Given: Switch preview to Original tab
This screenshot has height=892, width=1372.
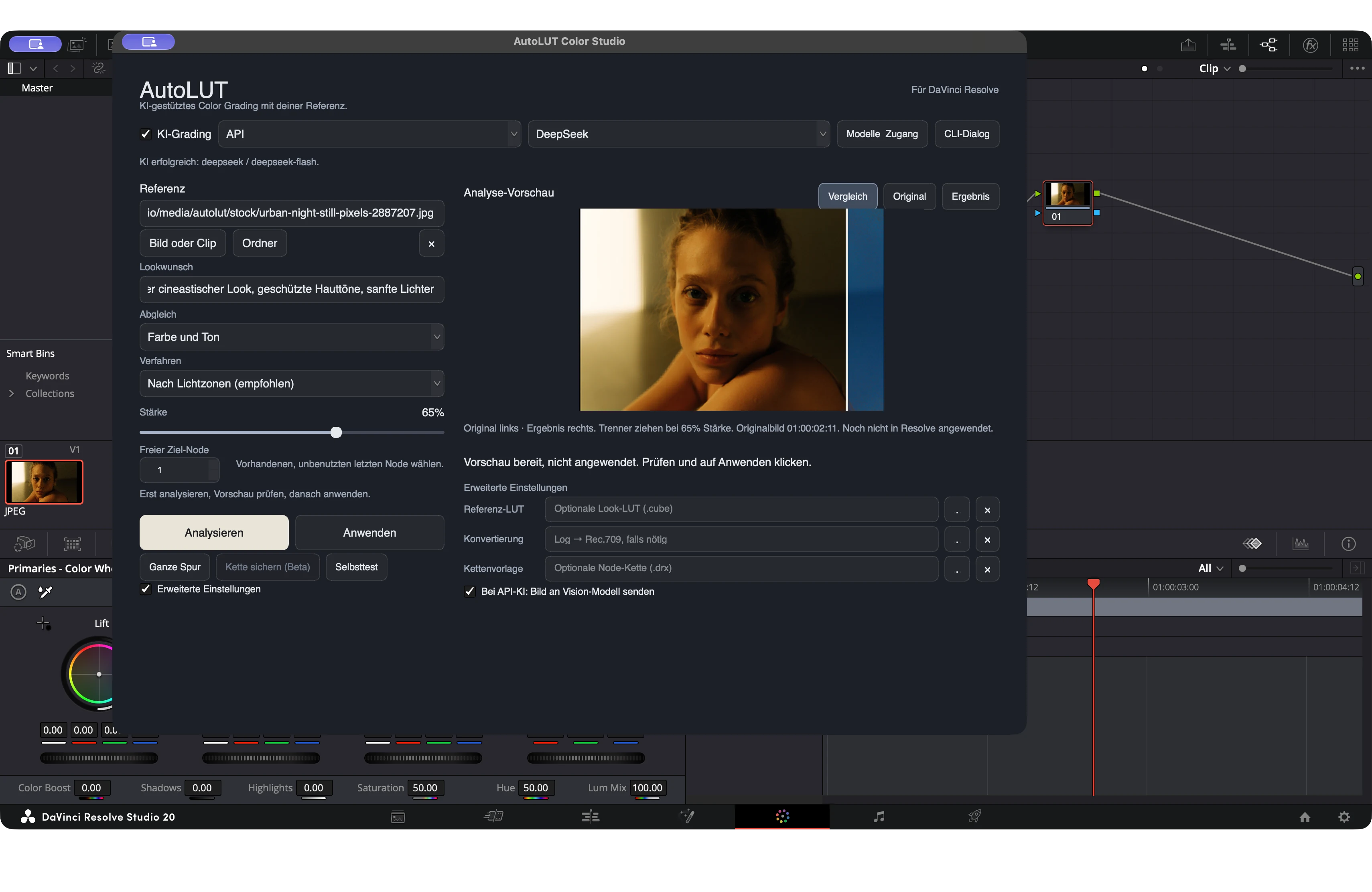Looking at the screenshot, I should (x=909, y=197).
